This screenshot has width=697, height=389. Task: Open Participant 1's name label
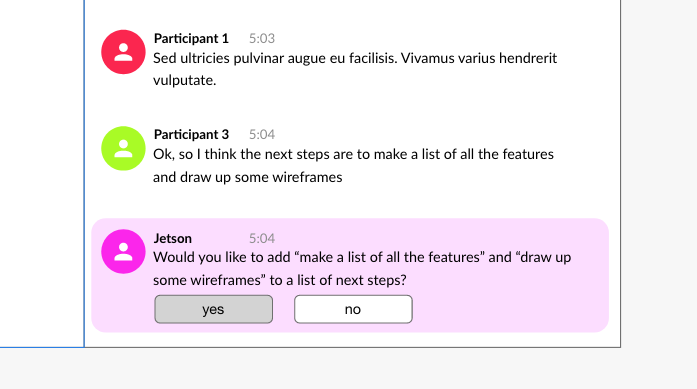[191, 39]
